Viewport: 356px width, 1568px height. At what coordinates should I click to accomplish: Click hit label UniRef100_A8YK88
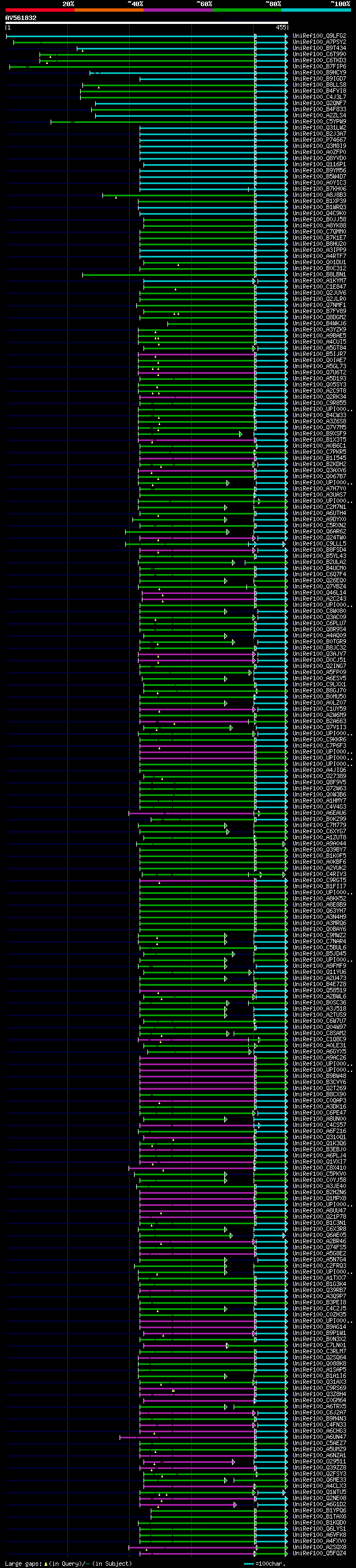click(319, 226)
